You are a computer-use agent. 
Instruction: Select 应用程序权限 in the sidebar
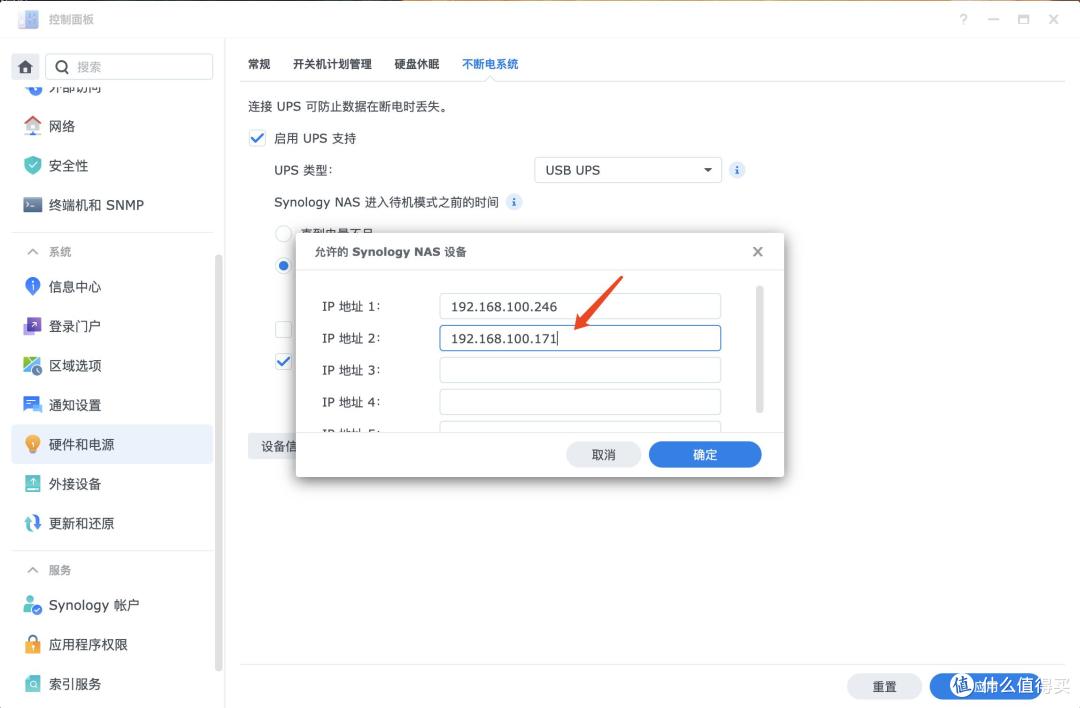click(x=112, y=644)
